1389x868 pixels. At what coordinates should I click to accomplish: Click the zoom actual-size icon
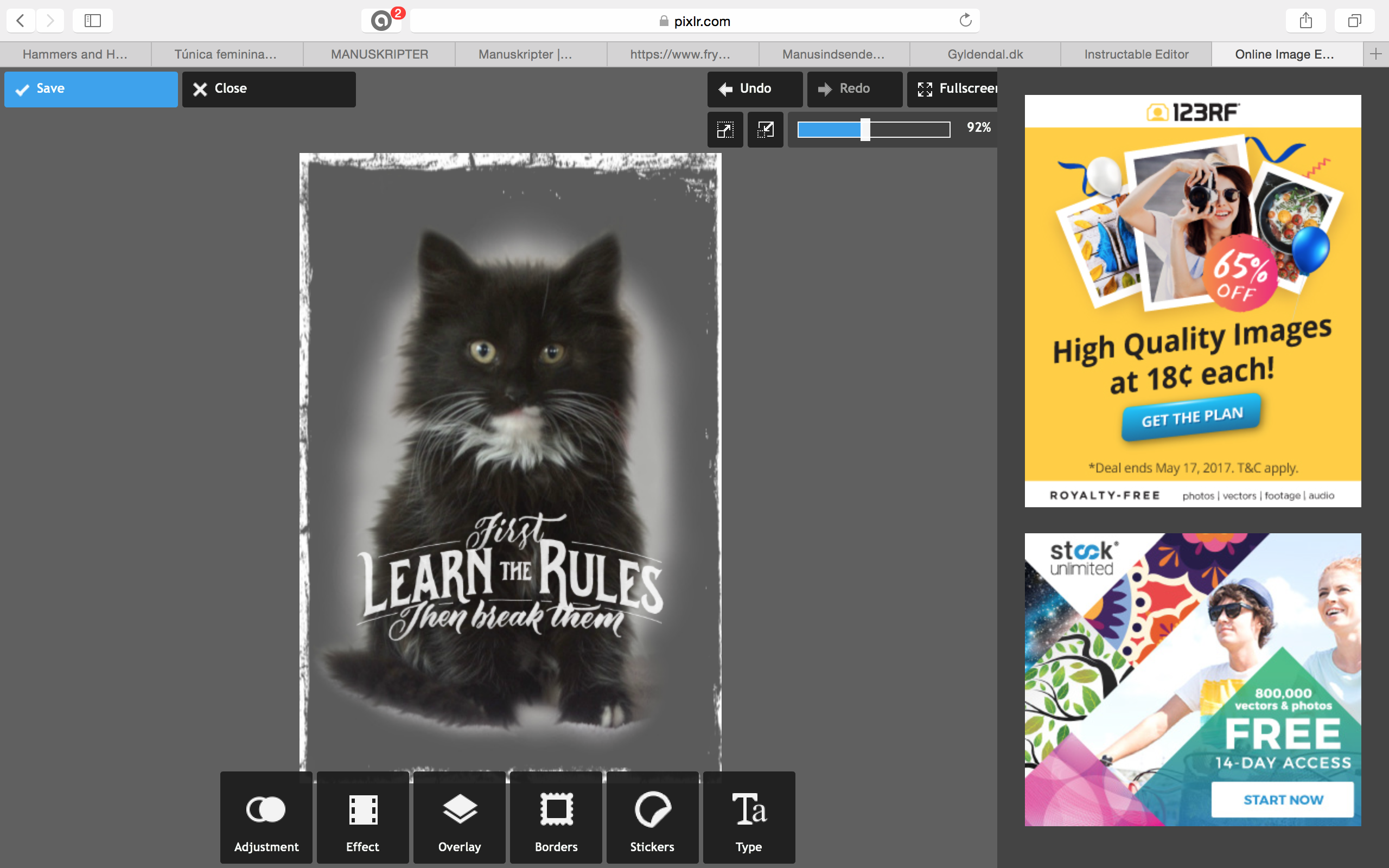pos(766,130)
